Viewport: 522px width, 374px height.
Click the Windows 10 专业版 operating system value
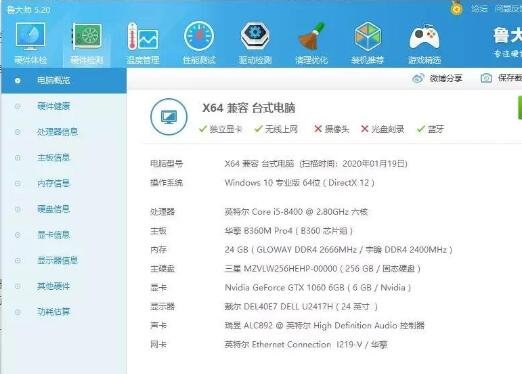[x=299, y=183]
